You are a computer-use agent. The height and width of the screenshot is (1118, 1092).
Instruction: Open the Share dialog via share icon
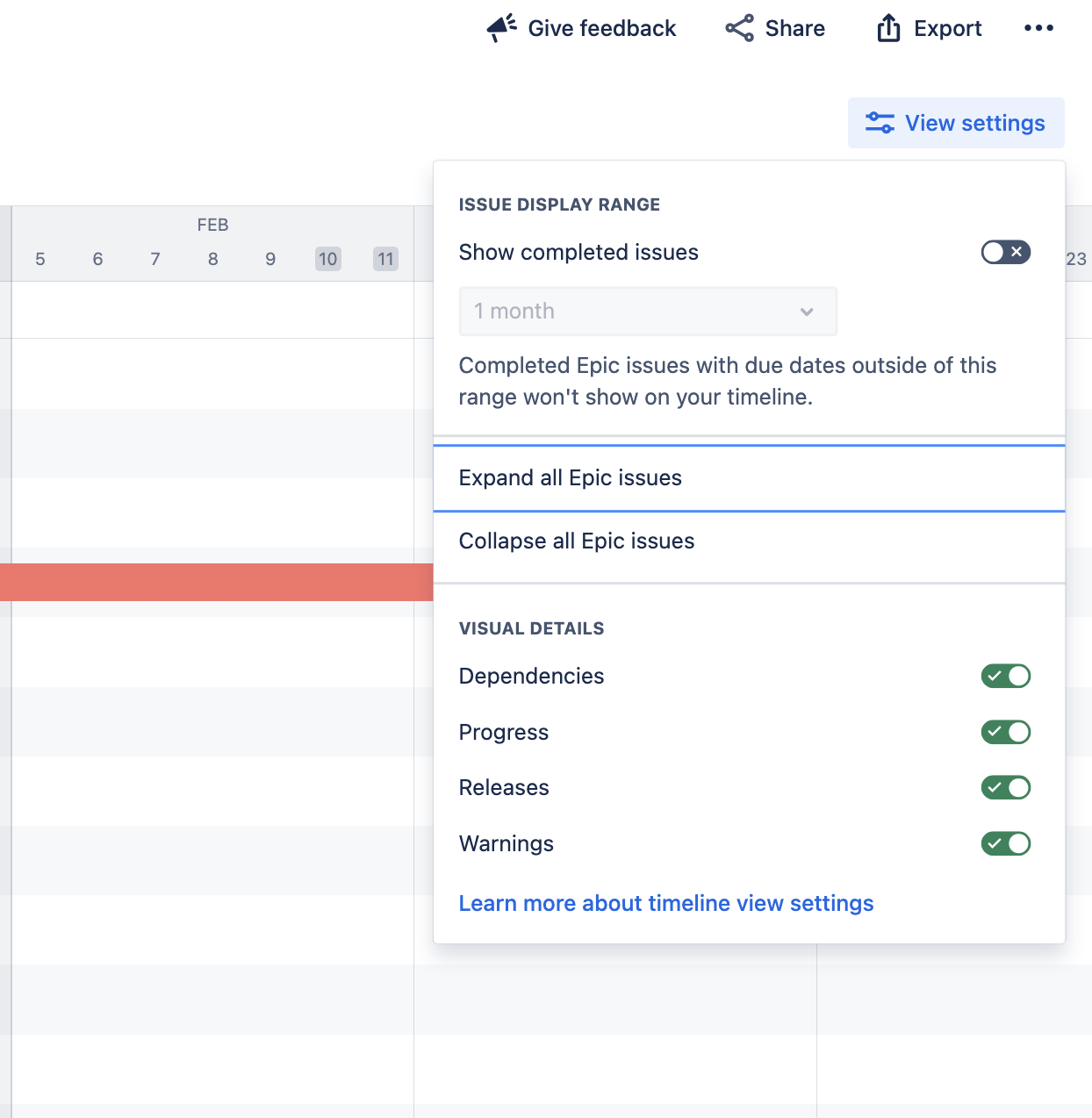(x=738, y=27)
